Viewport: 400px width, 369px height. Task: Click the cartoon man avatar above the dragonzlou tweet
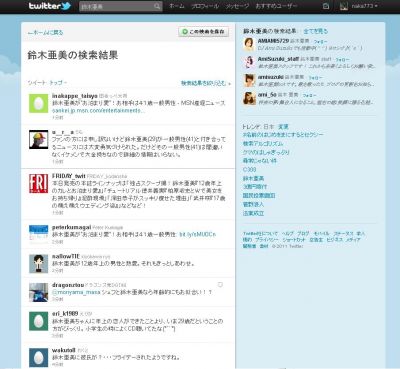pyautogui.click(x=38, y=263)
